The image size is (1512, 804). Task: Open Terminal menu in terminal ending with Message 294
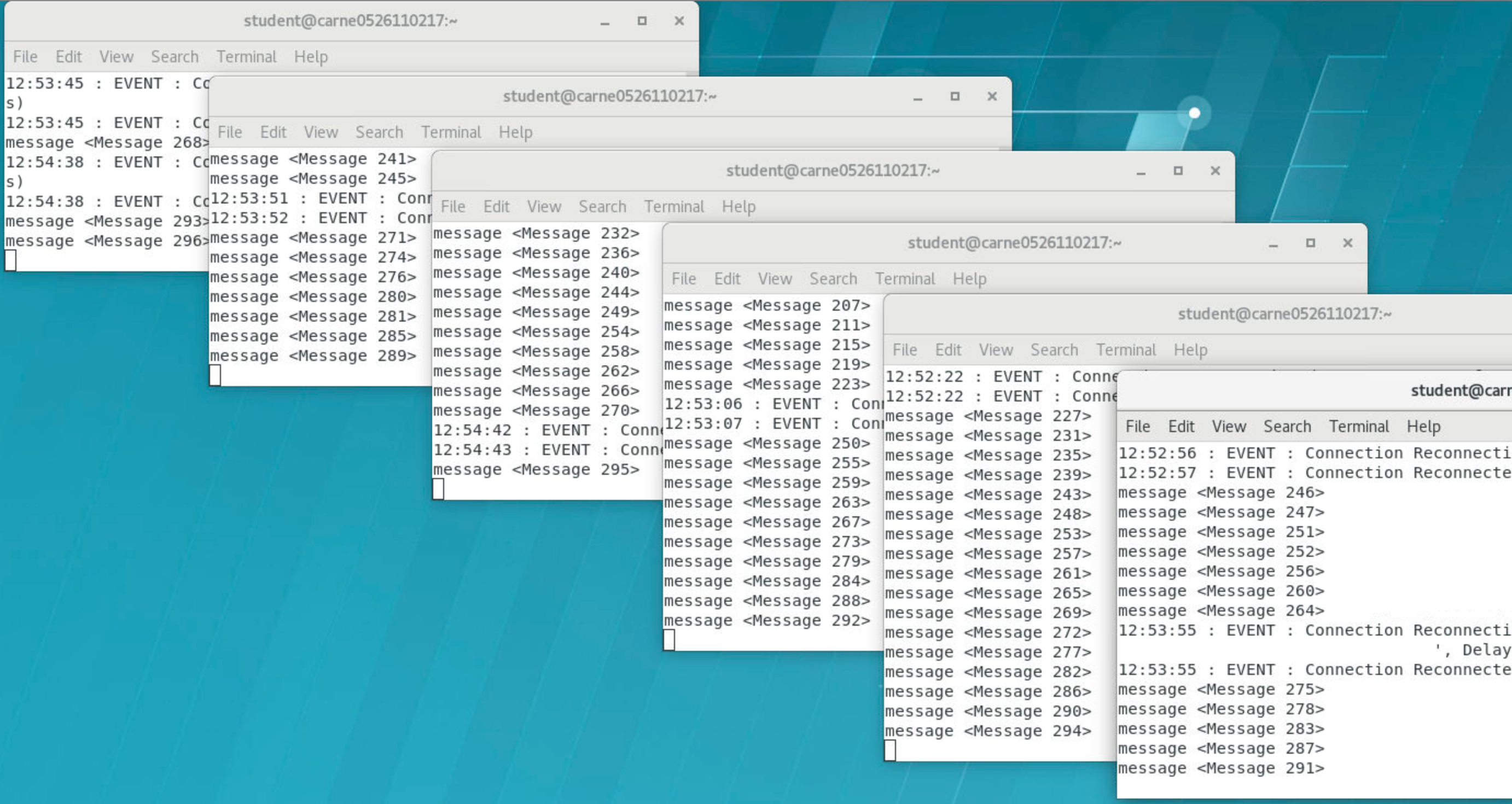(1126, 350)
